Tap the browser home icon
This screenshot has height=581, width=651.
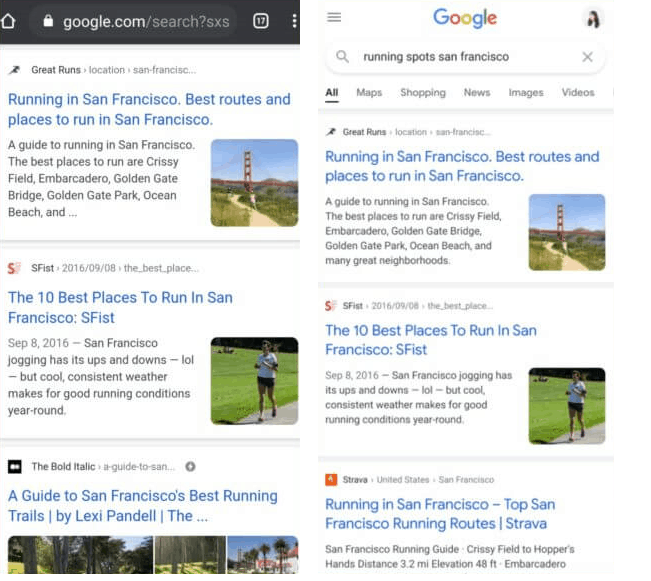click(x=8, y=21)
